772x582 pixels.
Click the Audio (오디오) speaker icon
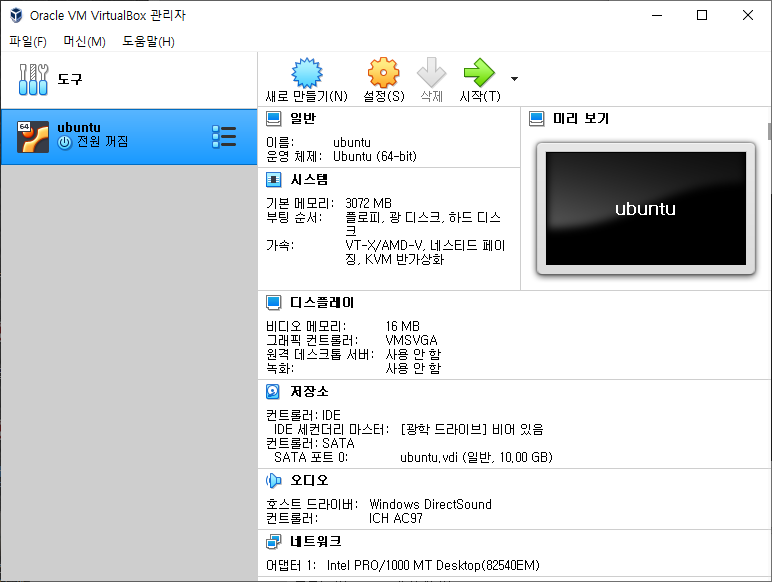click(x=274, y=481)
